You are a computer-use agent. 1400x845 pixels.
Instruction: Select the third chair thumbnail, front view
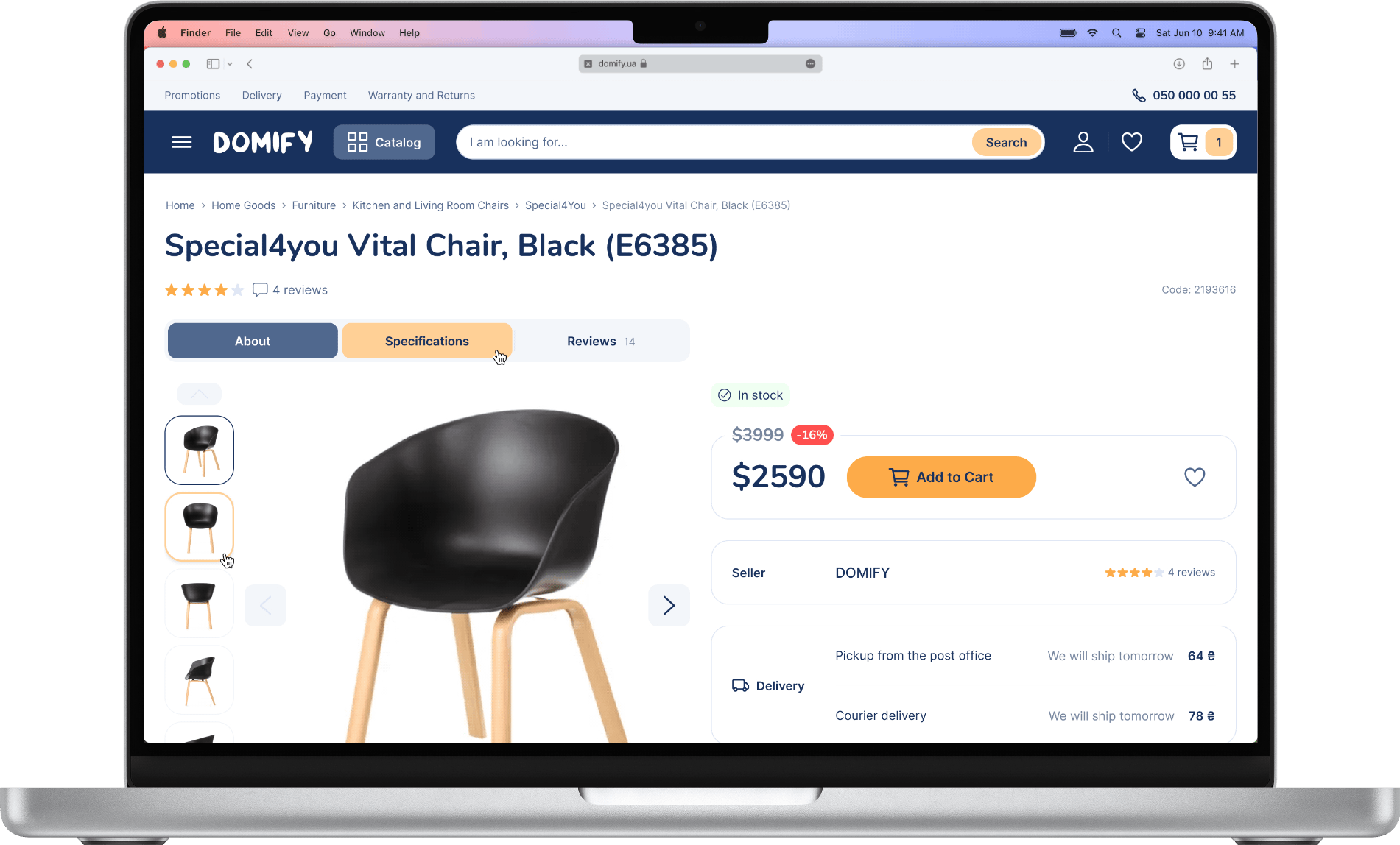(199, 604)
